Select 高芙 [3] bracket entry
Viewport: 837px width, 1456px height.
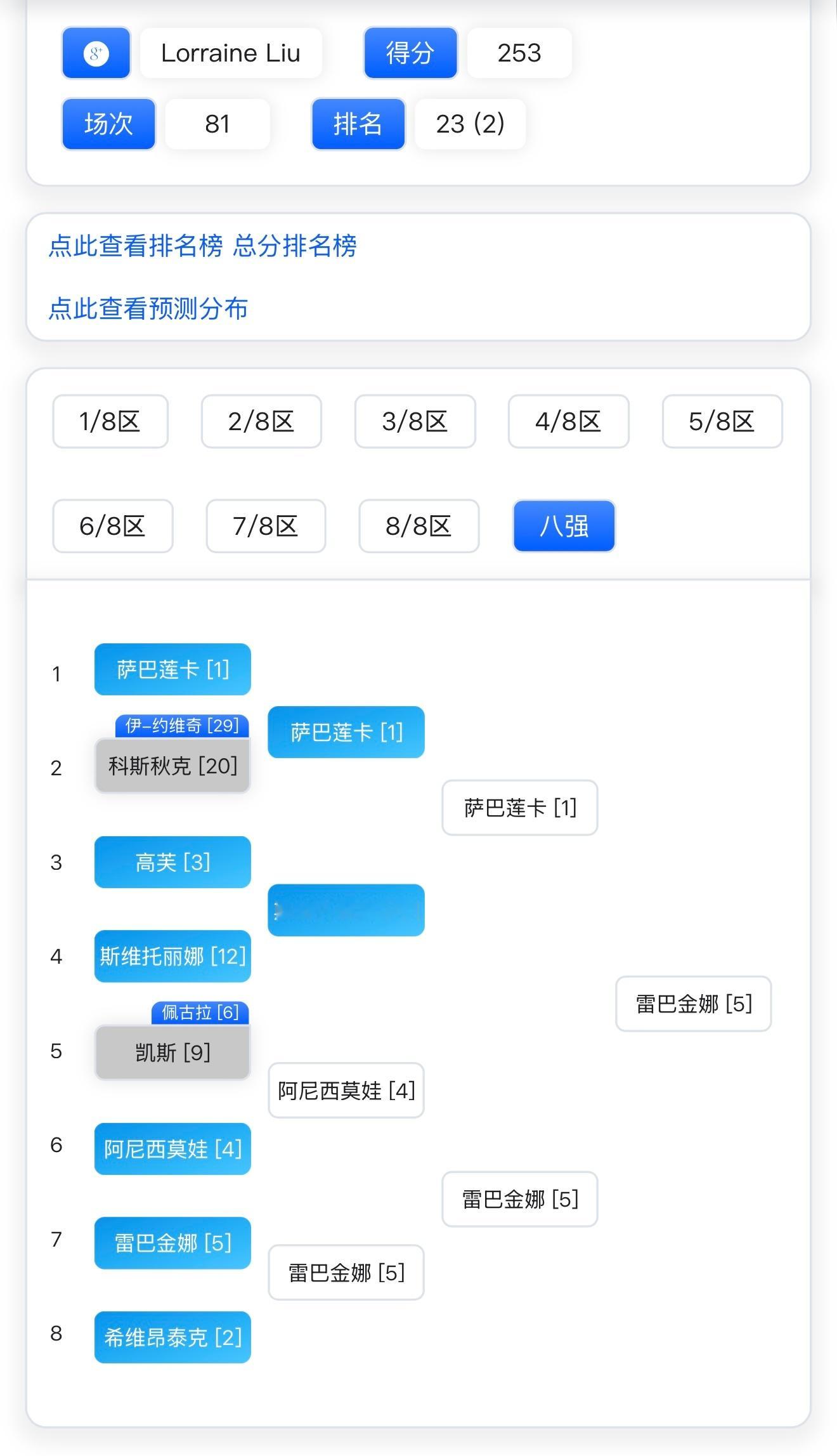172,862
